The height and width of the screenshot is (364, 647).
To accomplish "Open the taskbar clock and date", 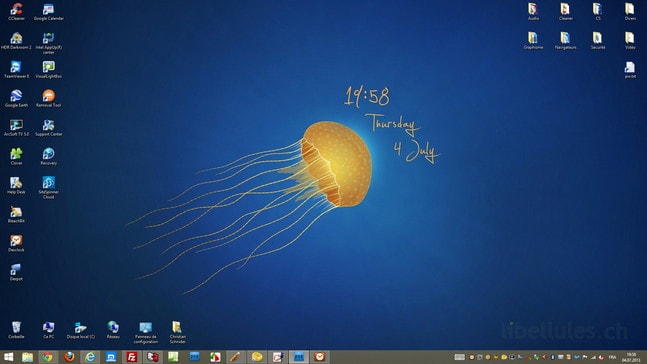I will [x=631, y=357].
